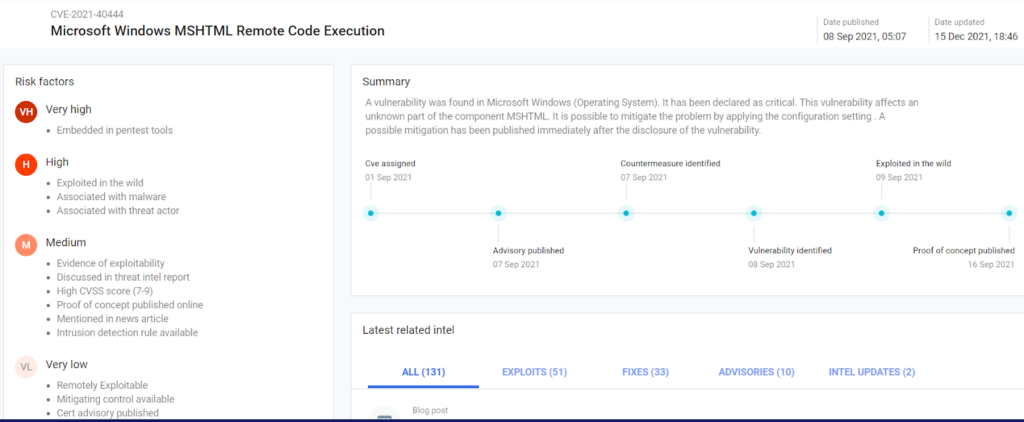The width and height of the screenshot is (1024, 422).
Task: Click the Countermeasure identified timeline dot
Action: (626, 213)
